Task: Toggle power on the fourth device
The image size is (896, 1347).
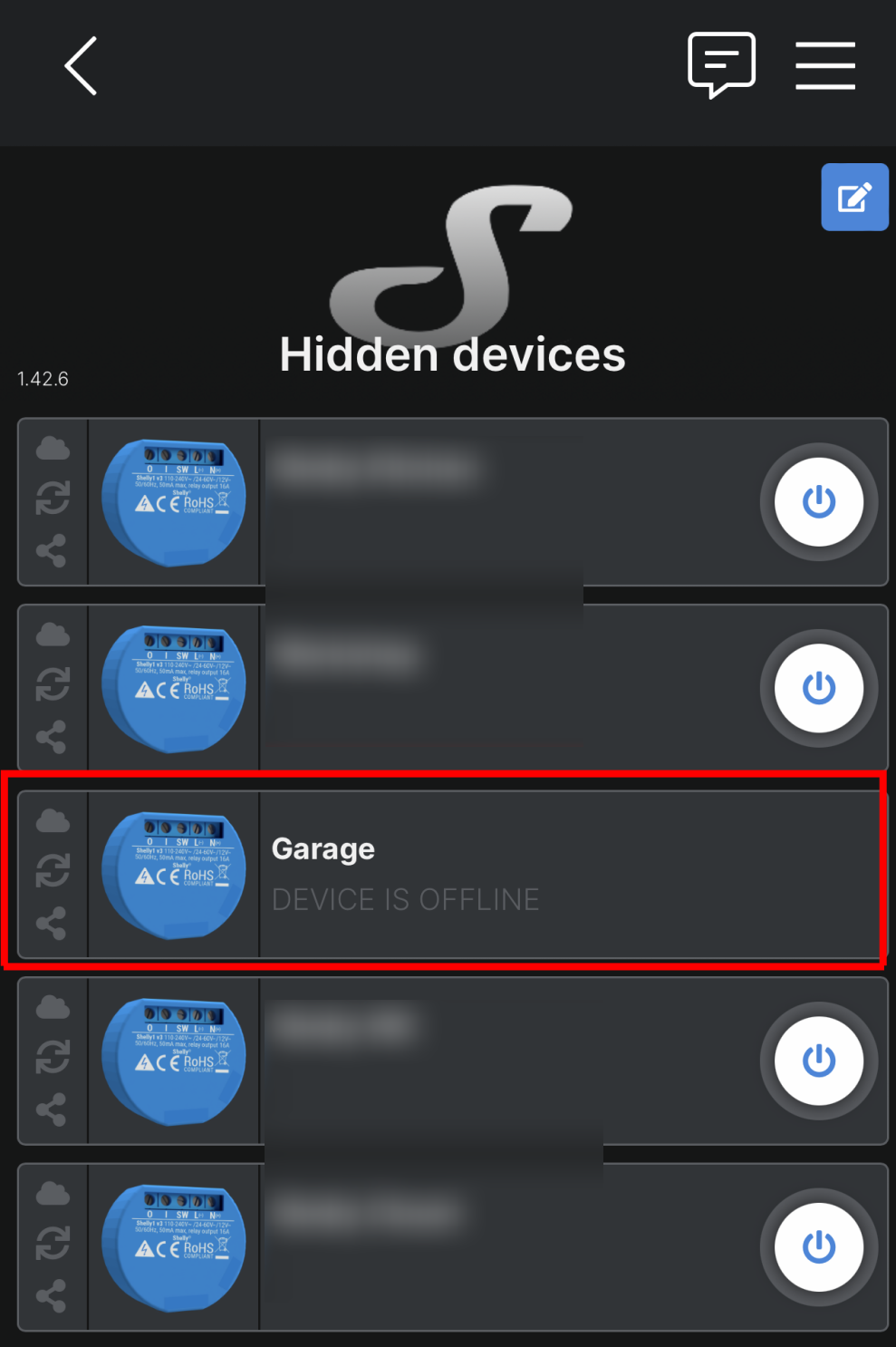Action: 819,1061
